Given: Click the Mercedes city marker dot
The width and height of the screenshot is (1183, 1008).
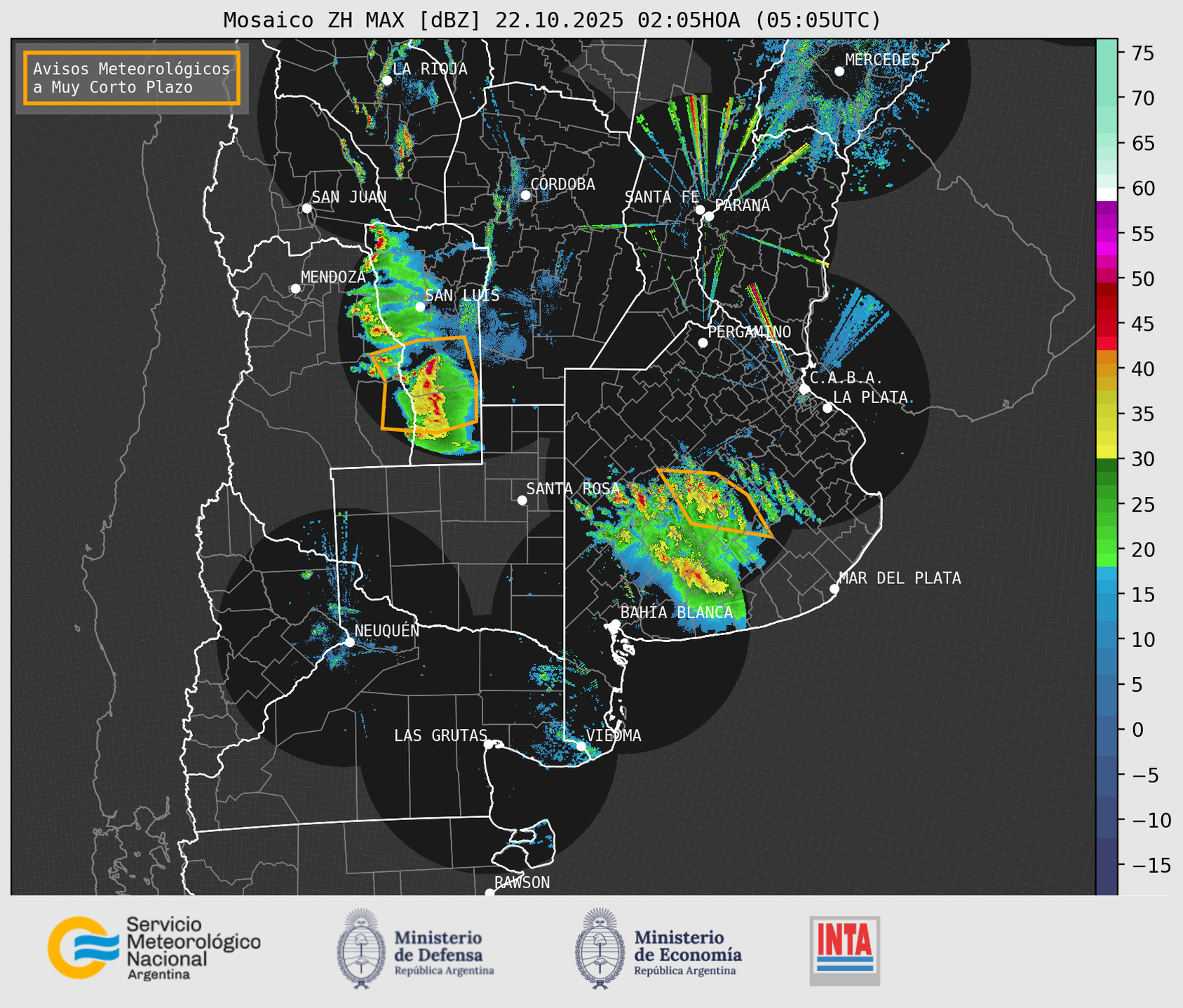Looking at the screenshot, I should click(839, 71).
